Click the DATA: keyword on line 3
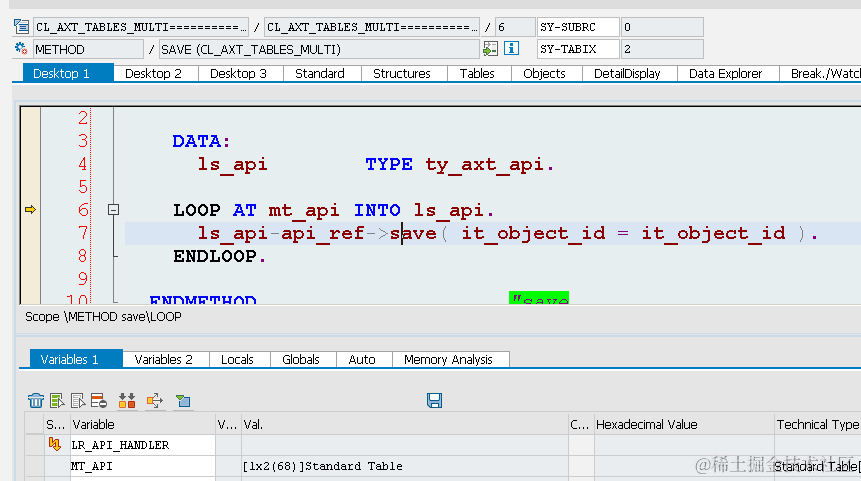 tap(201, 141)
